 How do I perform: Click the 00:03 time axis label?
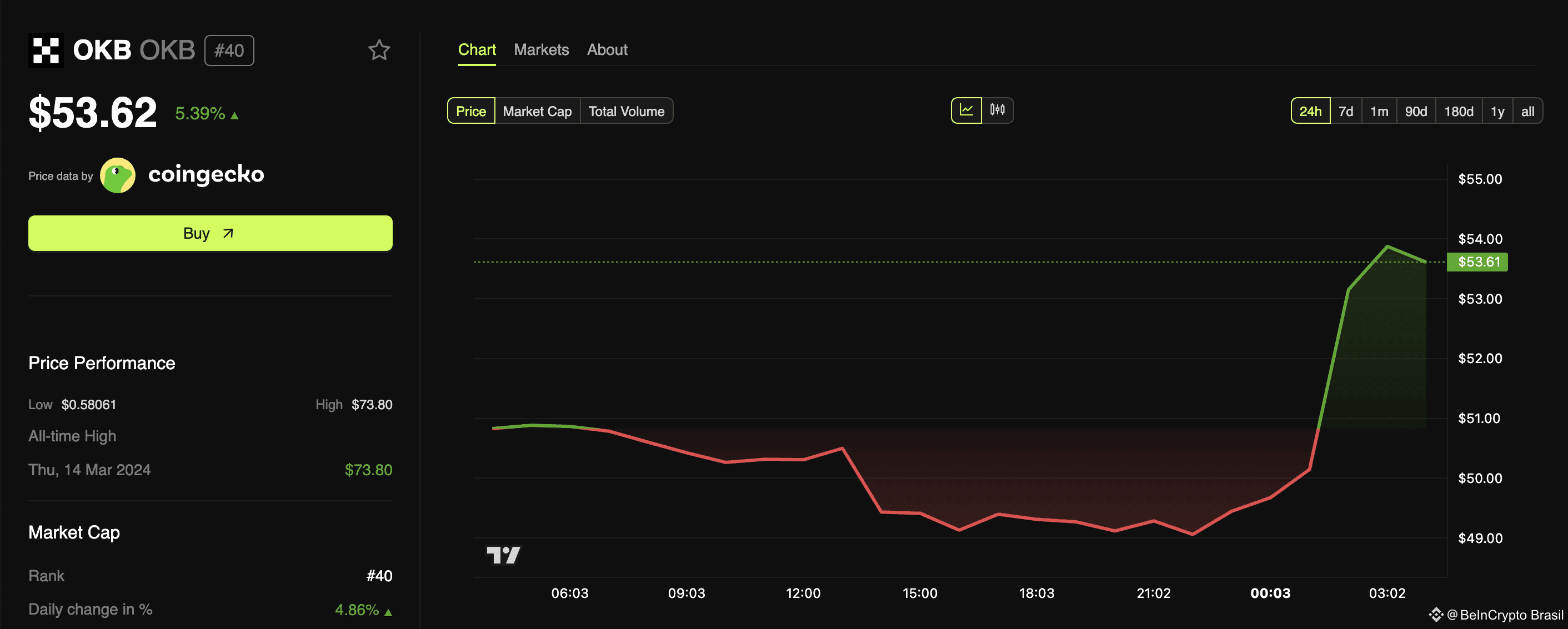click(1270, 593)
